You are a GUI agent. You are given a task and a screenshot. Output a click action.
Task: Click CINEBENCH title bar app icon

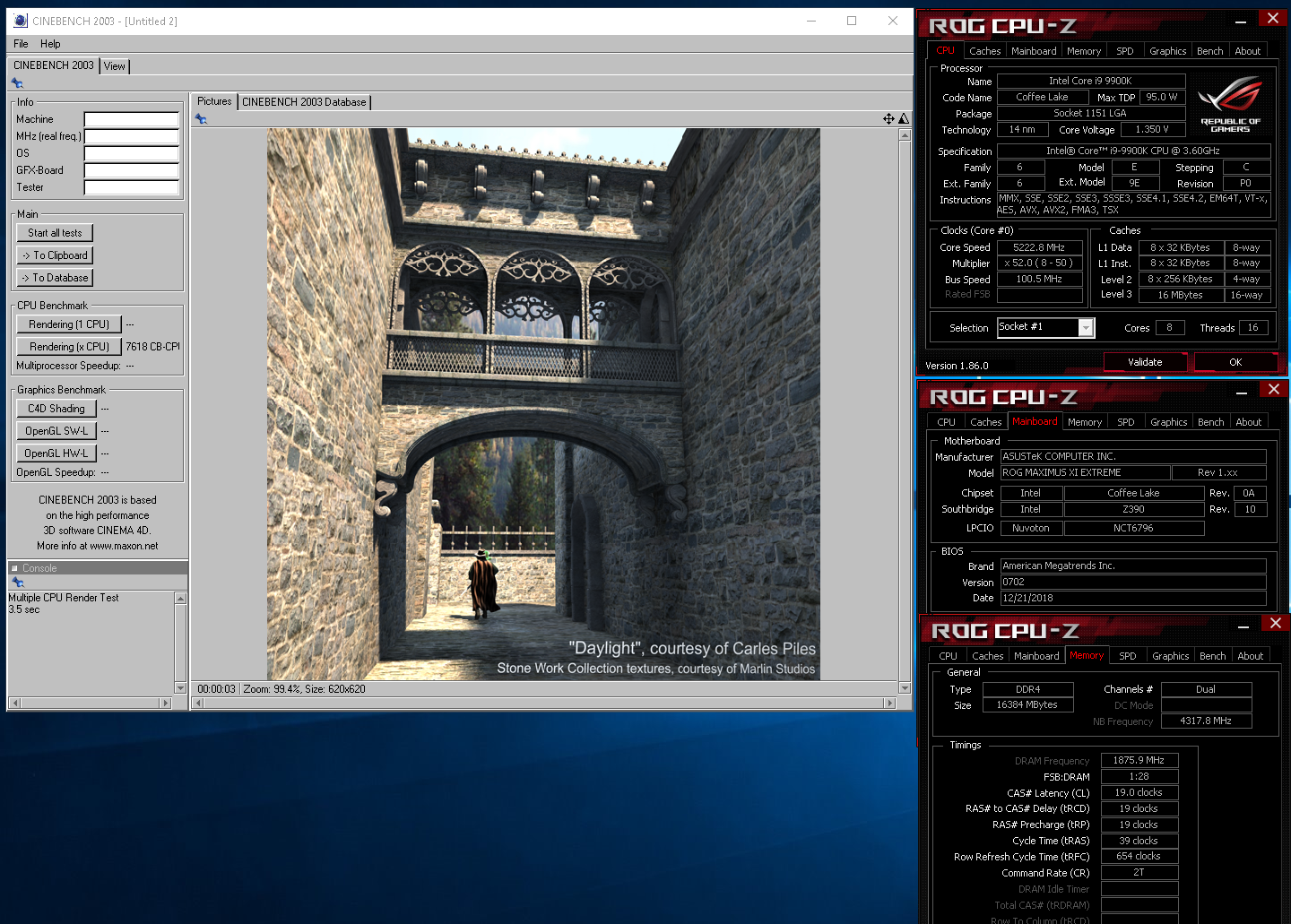21,21
